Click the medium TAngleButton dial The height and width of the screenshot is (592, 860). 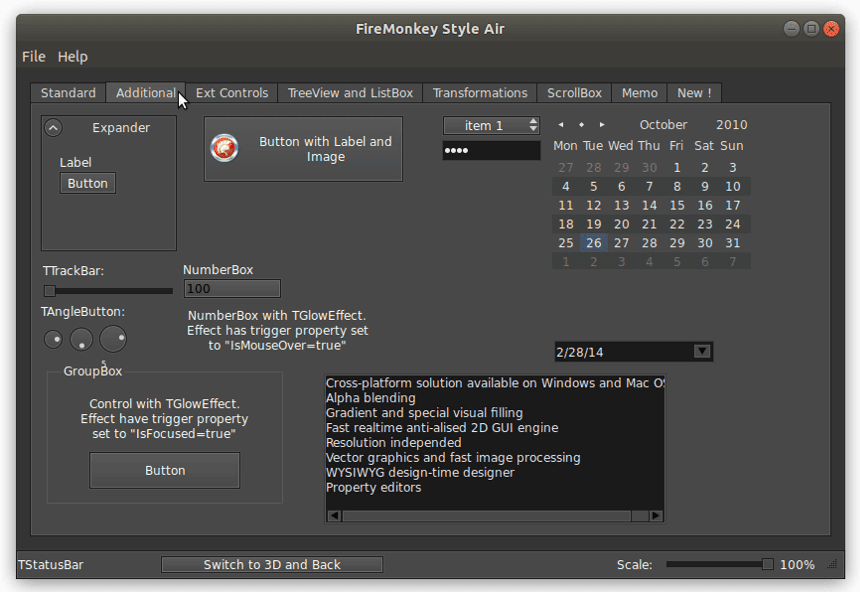click(81, 340)
